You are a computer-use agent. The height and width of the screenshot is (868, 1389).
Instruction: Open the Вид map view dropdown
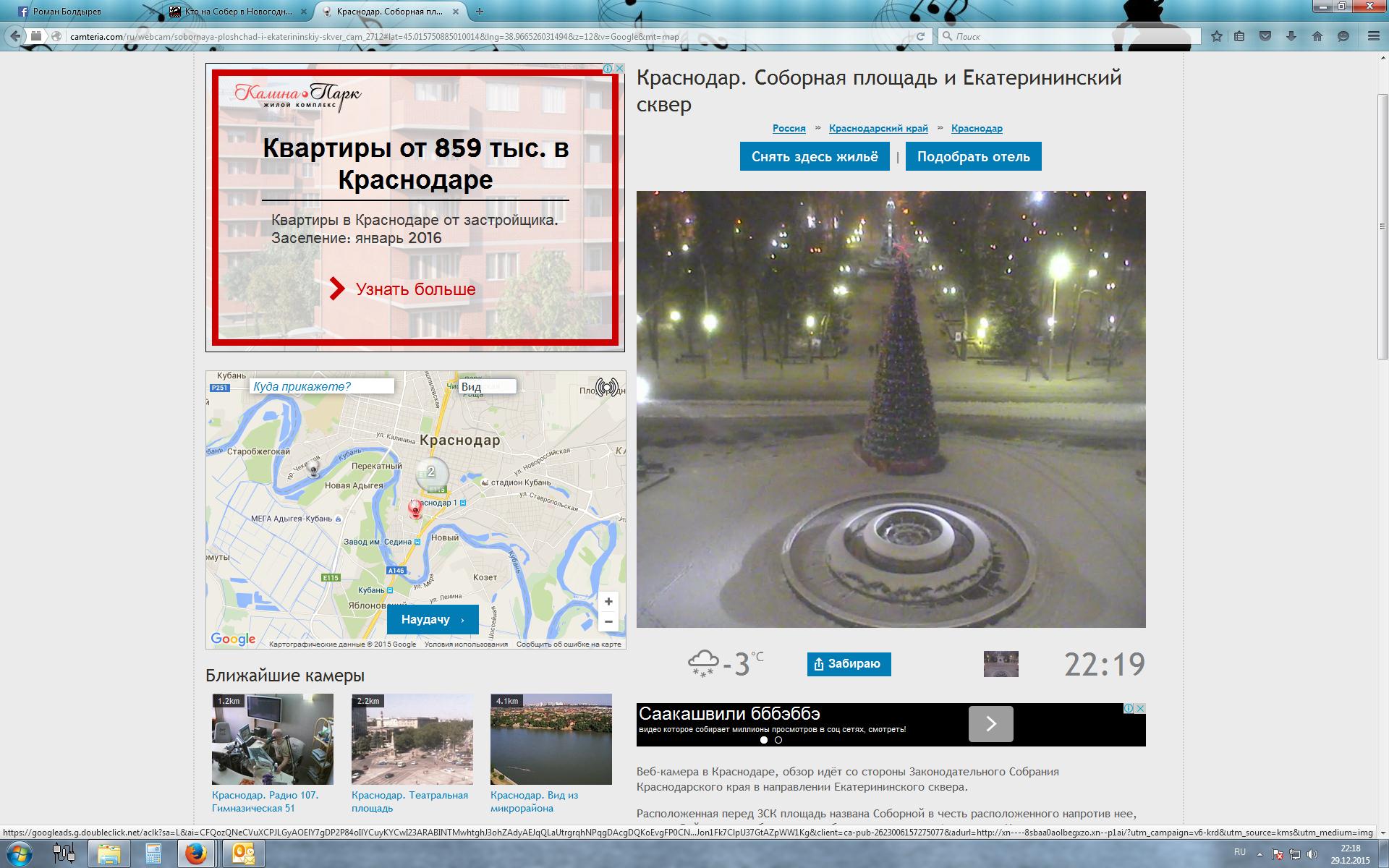pos(487,386)
